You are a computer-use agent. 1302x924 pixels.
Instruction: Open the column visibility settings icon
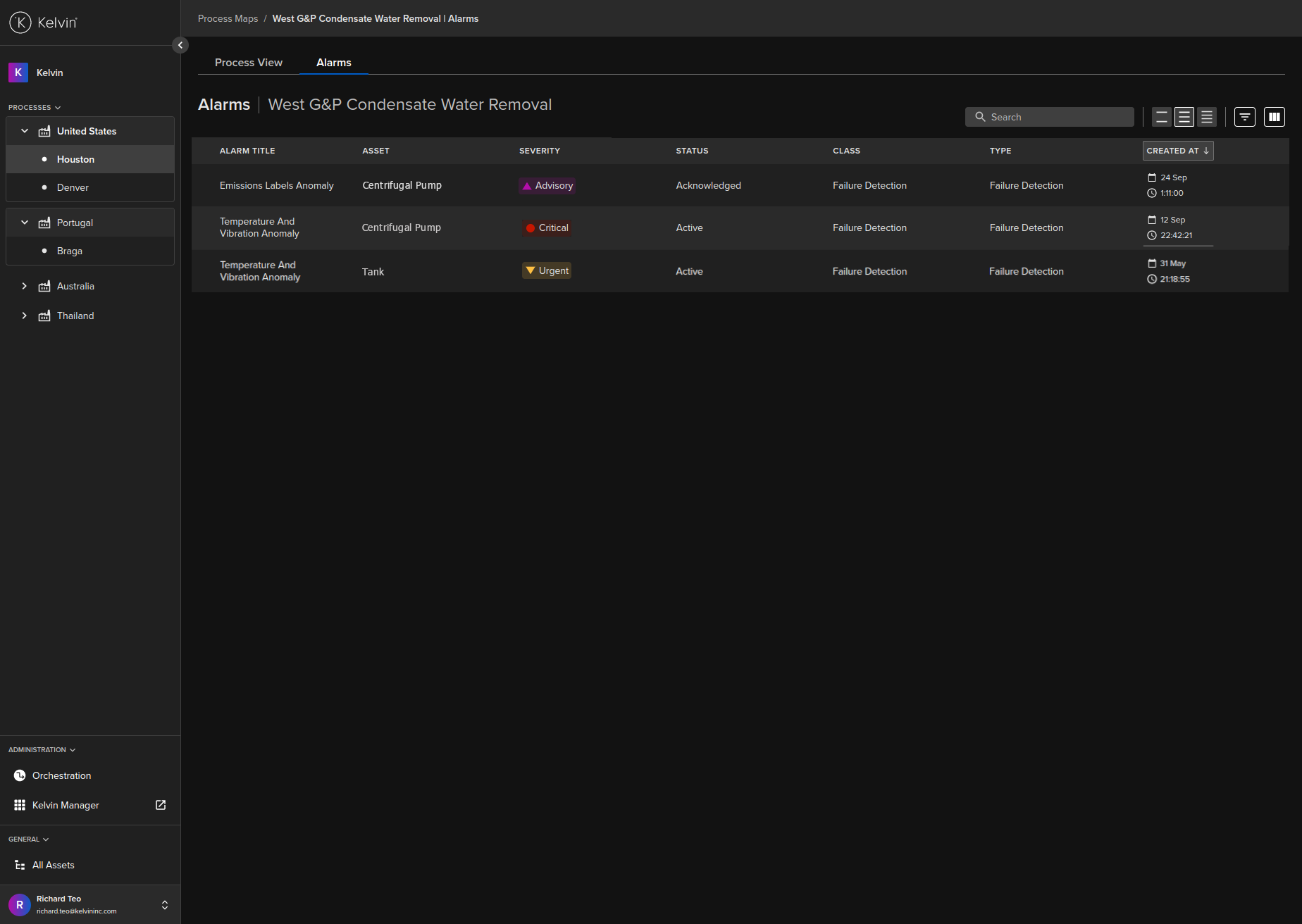pyautogui.click(x=1275, y=117)
